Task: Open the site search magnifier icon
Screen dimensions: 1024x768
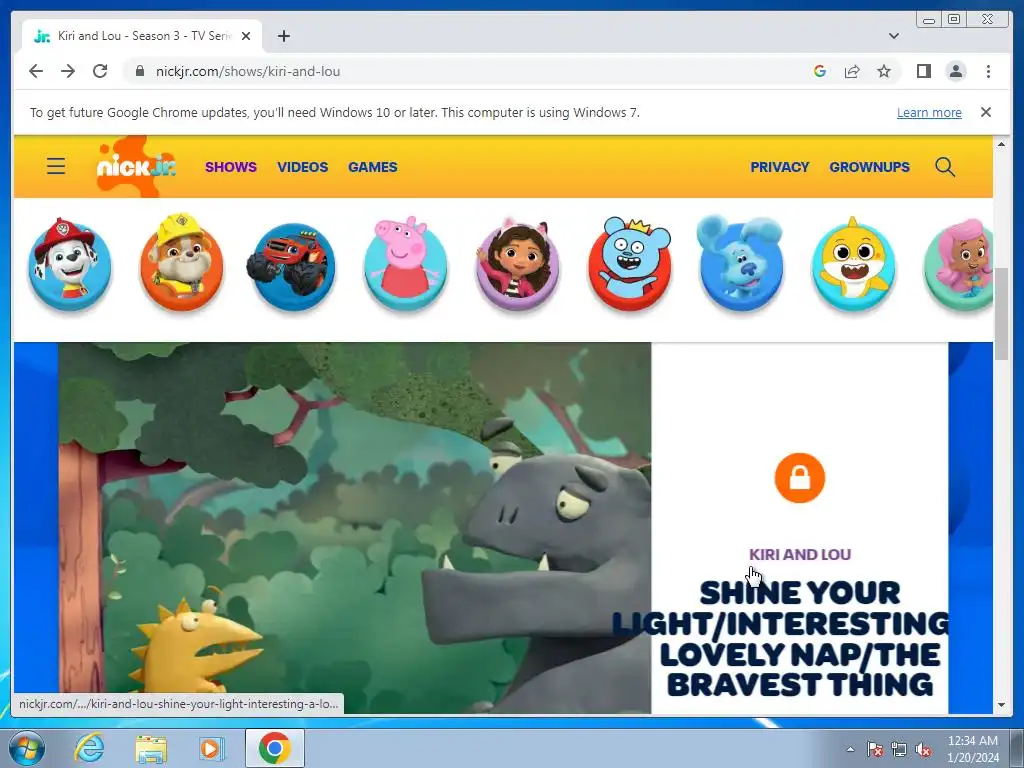Action: 944,167
